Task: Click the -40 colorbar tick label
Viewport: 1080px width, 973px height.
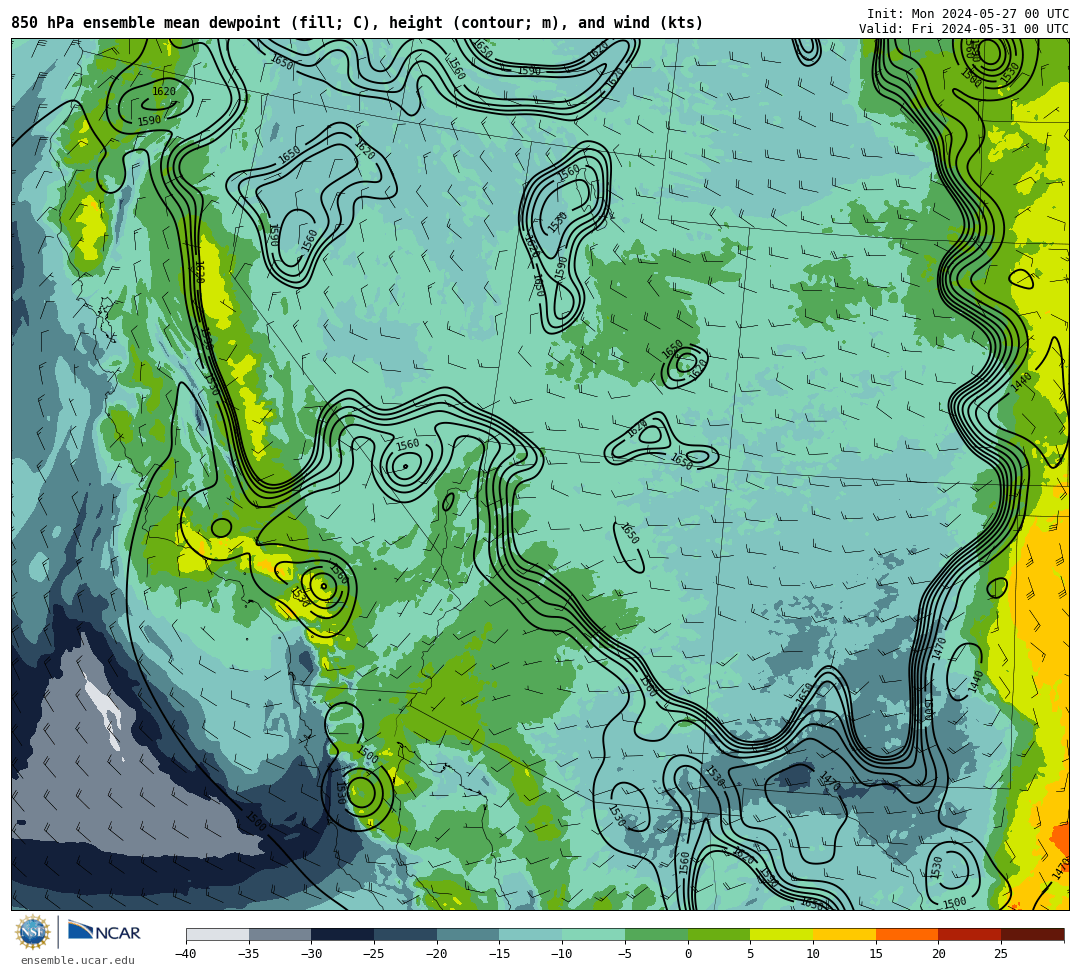Action: click(x=186, y=954)
